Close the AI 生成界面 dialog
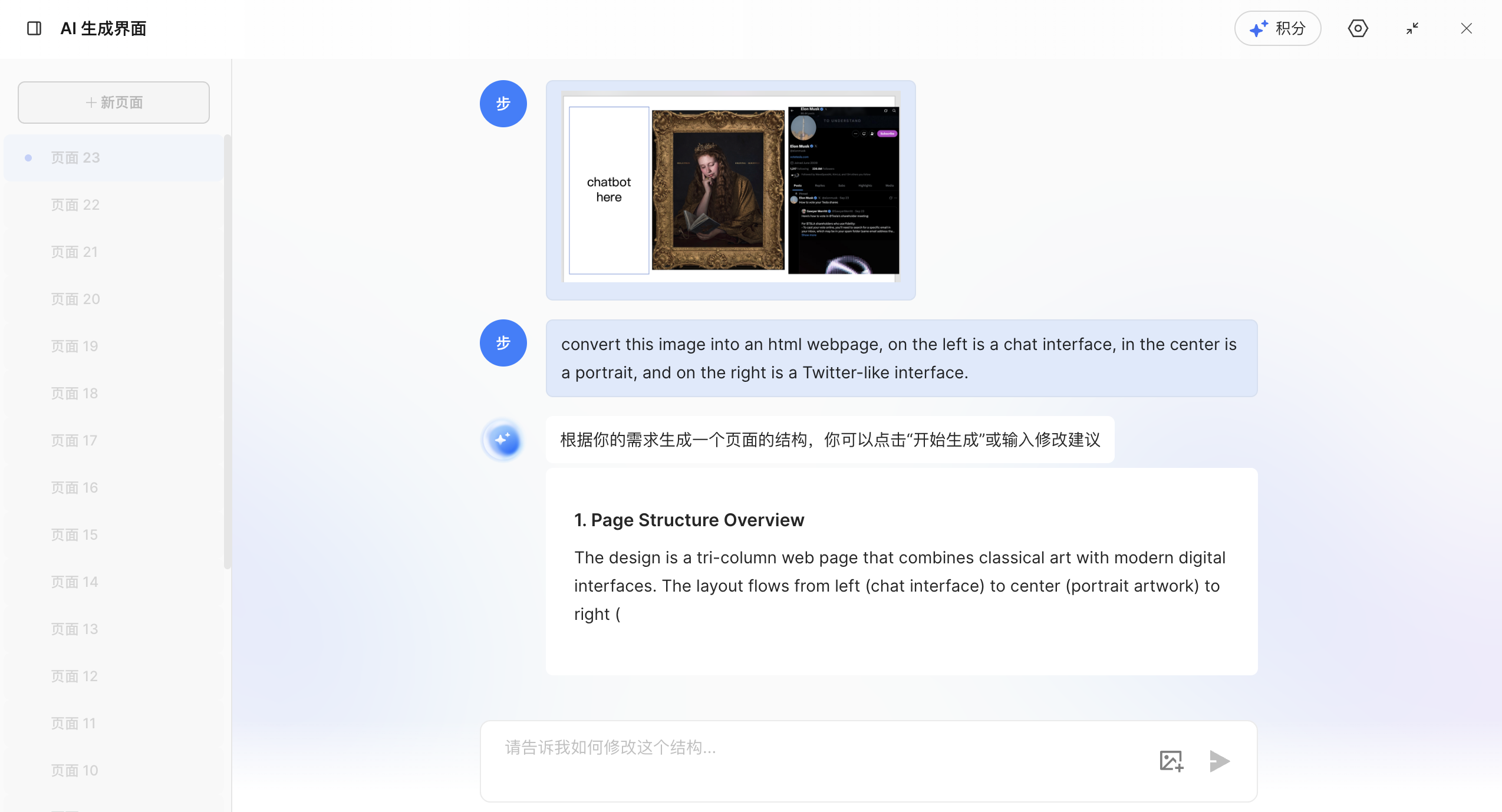The width and height of the screenshot is (1502, 812). [1466, 28]
